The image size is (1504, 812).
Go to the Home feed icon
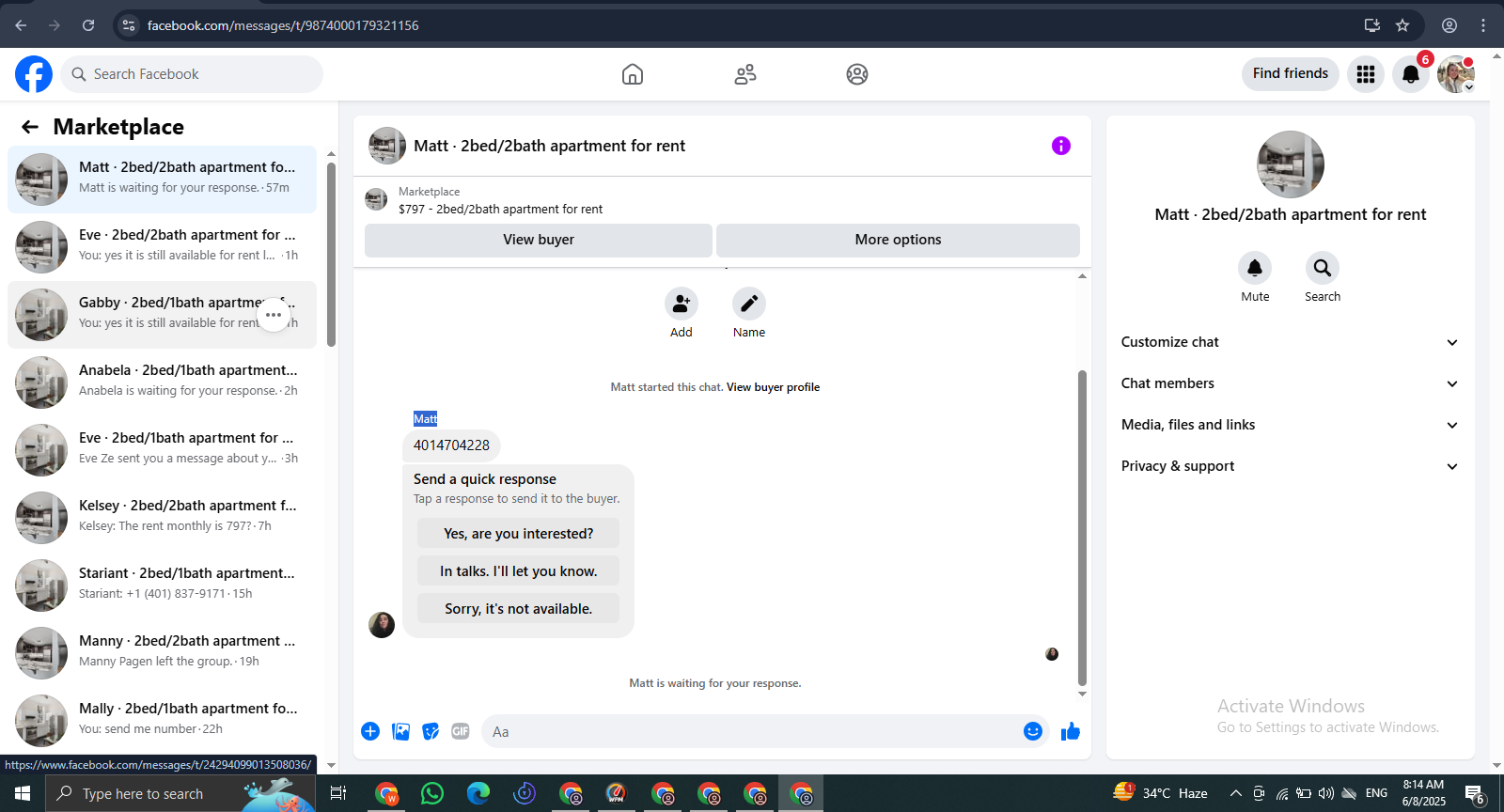[x=633, y=74]
